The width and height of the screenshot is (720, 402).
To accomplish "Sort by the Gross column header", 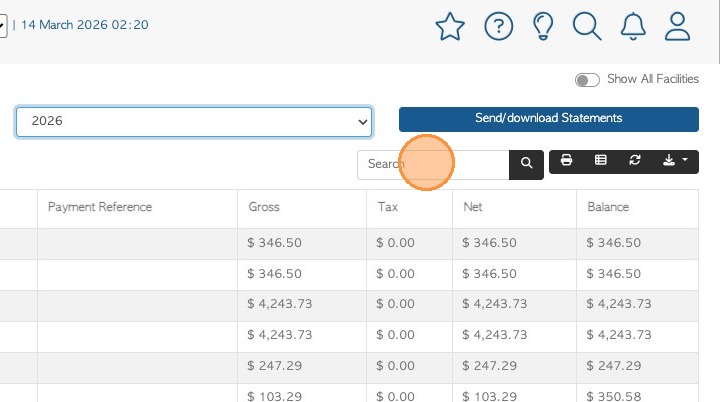I will pyautogui.click(x=265, y=207).
